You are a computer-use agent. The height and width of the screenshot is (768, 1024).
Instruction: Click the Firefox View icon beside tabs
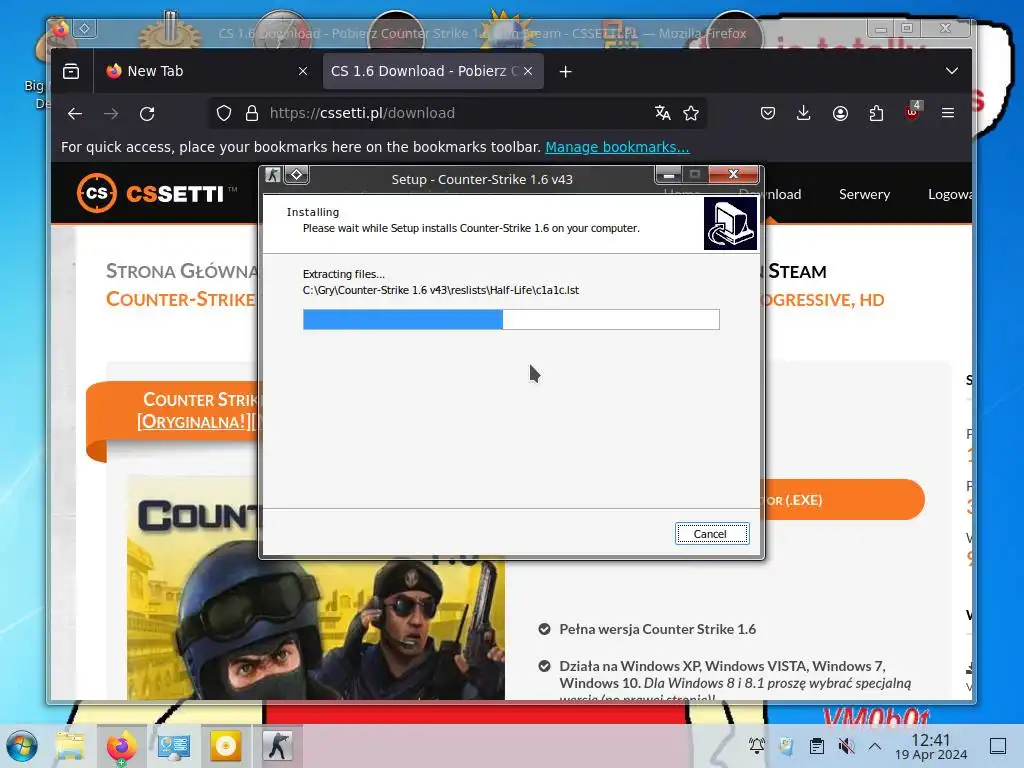click(71, 71)
